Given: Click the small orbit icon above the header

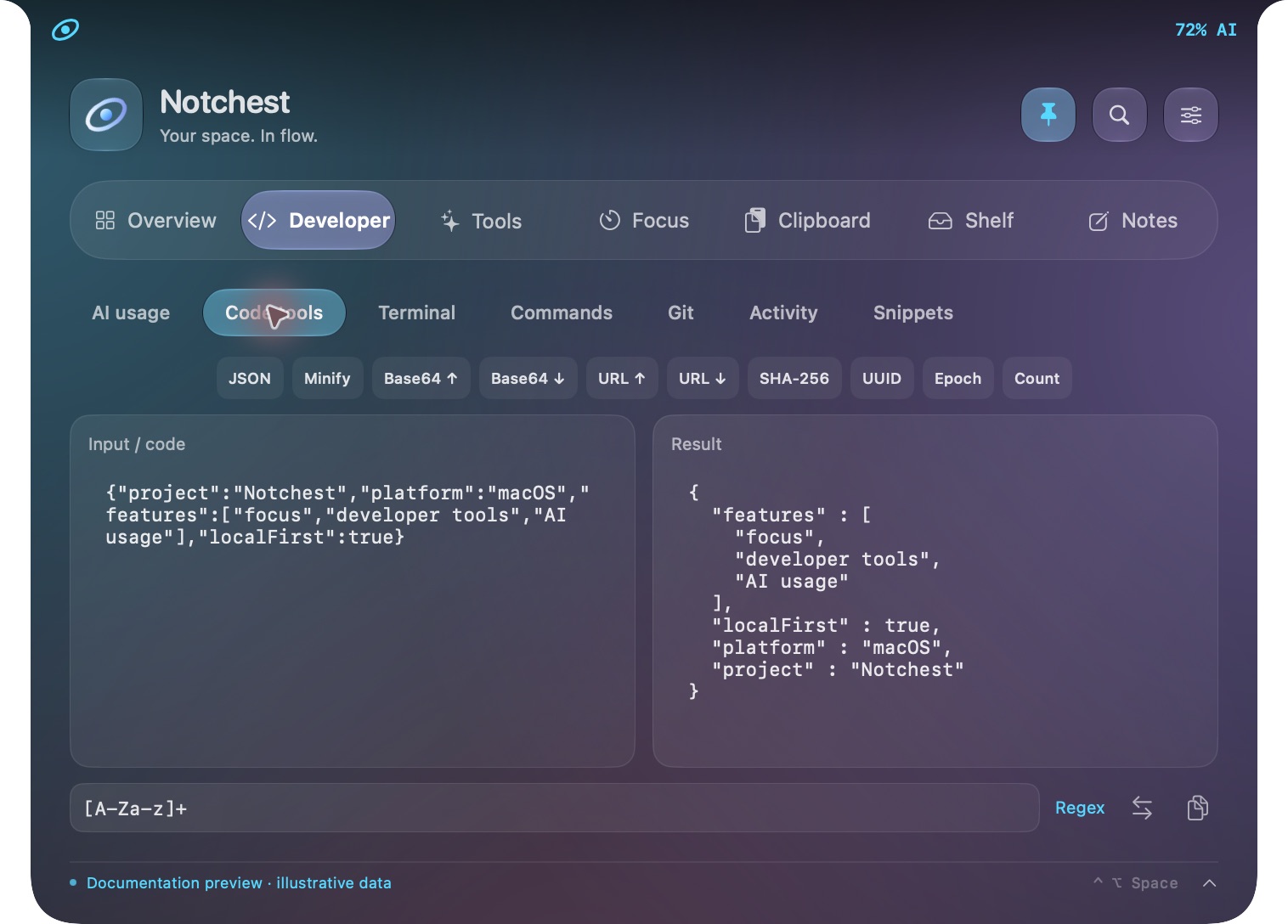Looking at the screenshot, I should pyautogui.click(x=65, y=30).
